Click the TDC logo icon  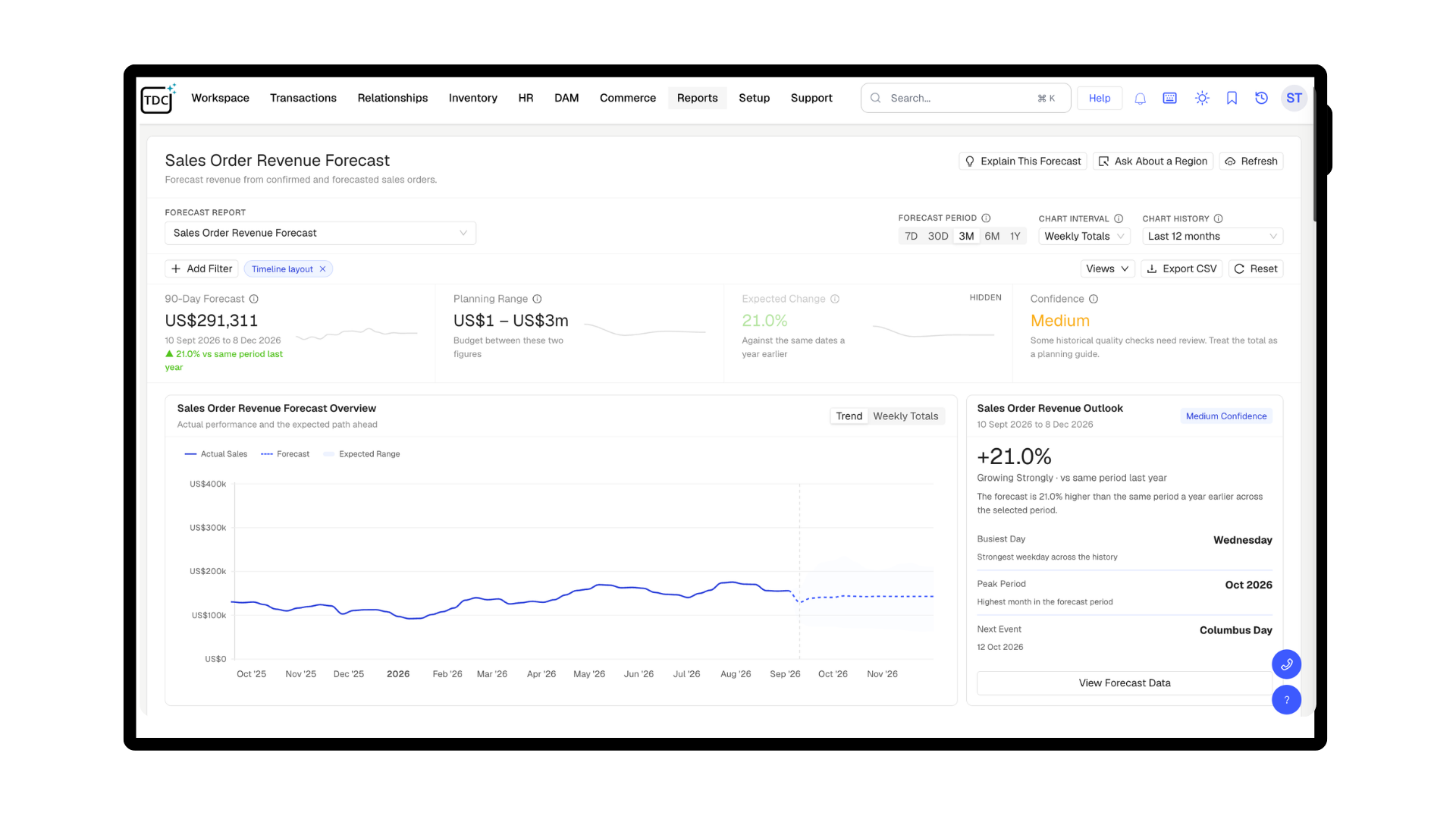point(158,99)
